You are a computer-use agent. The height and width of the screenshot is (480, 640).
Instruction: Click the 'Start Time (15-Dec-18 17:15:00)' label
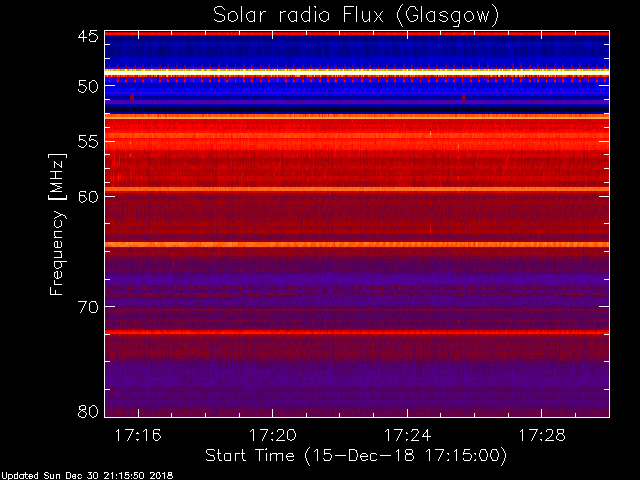[x=356, y=455]
